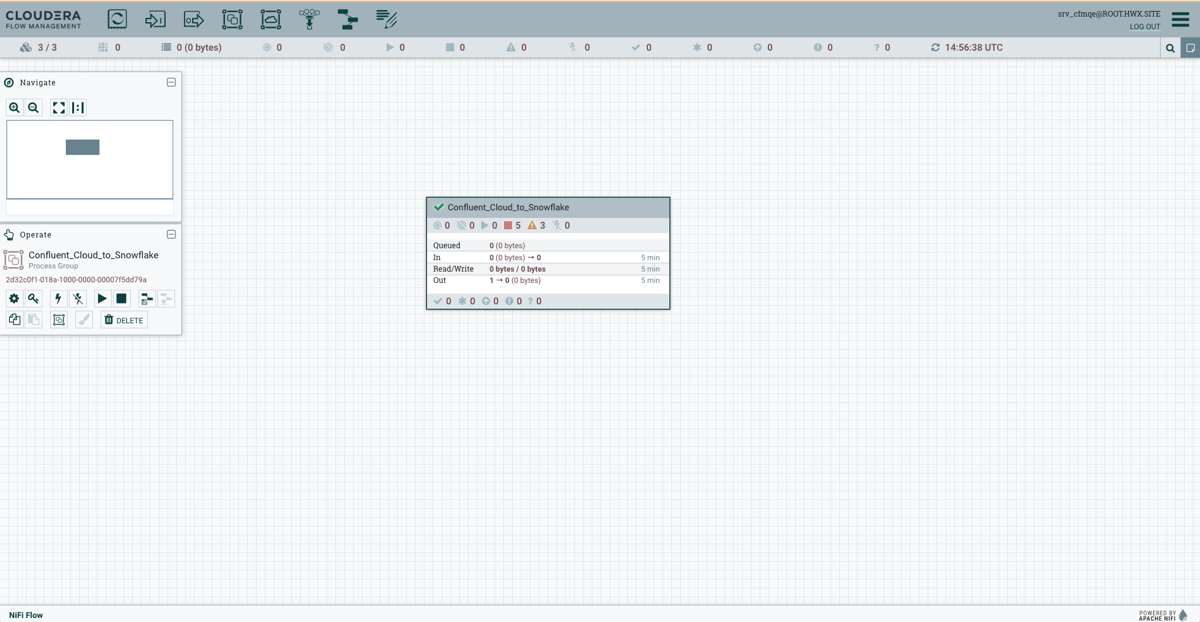Select the Confluent_Cloud_to_Snowflake process group on canvas
The height and width of the screenshot is (622, 1200).
pyautogui.click(x=548, y=207)
